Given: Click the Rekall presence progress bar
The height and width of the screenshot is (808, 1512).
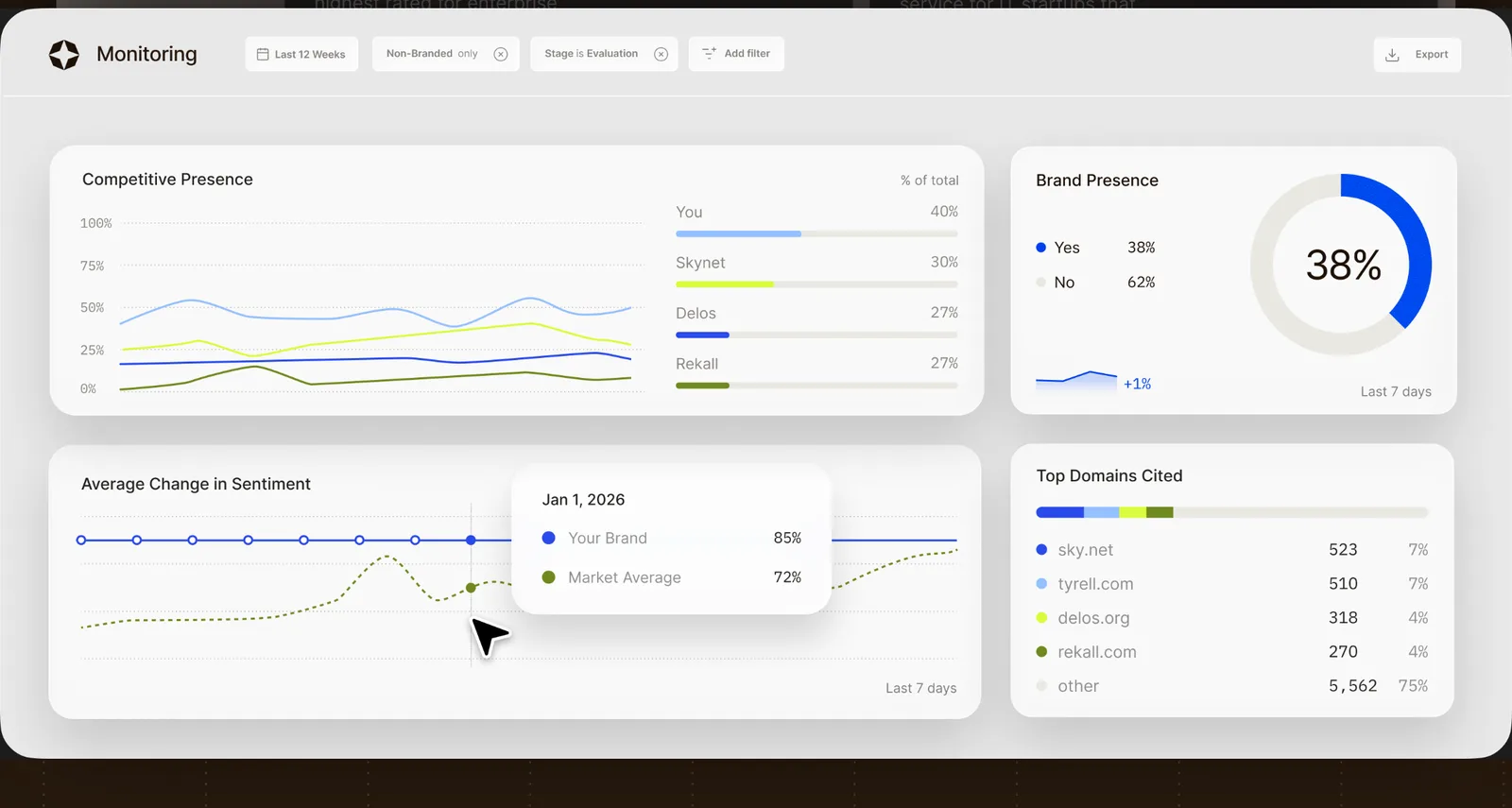Looking at the screenshot, I should tap(816, 386).
